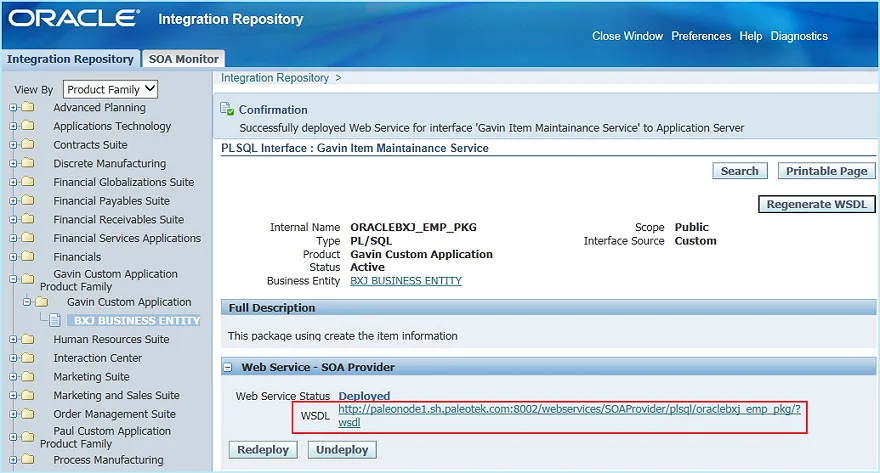Click the Order Management Suite folder icon
This screenshot has width=880, height=473.
28,414
